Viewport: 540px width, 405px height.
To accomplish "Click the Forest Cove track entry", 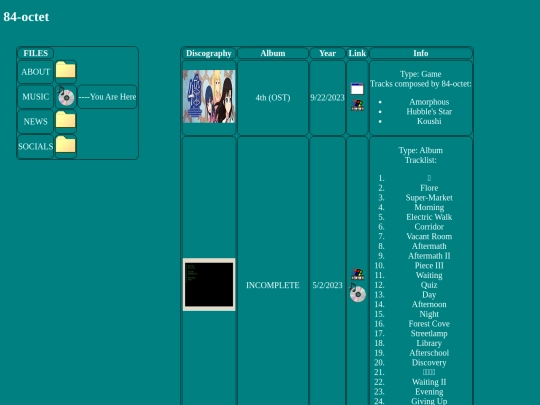I will pos(429,324).
